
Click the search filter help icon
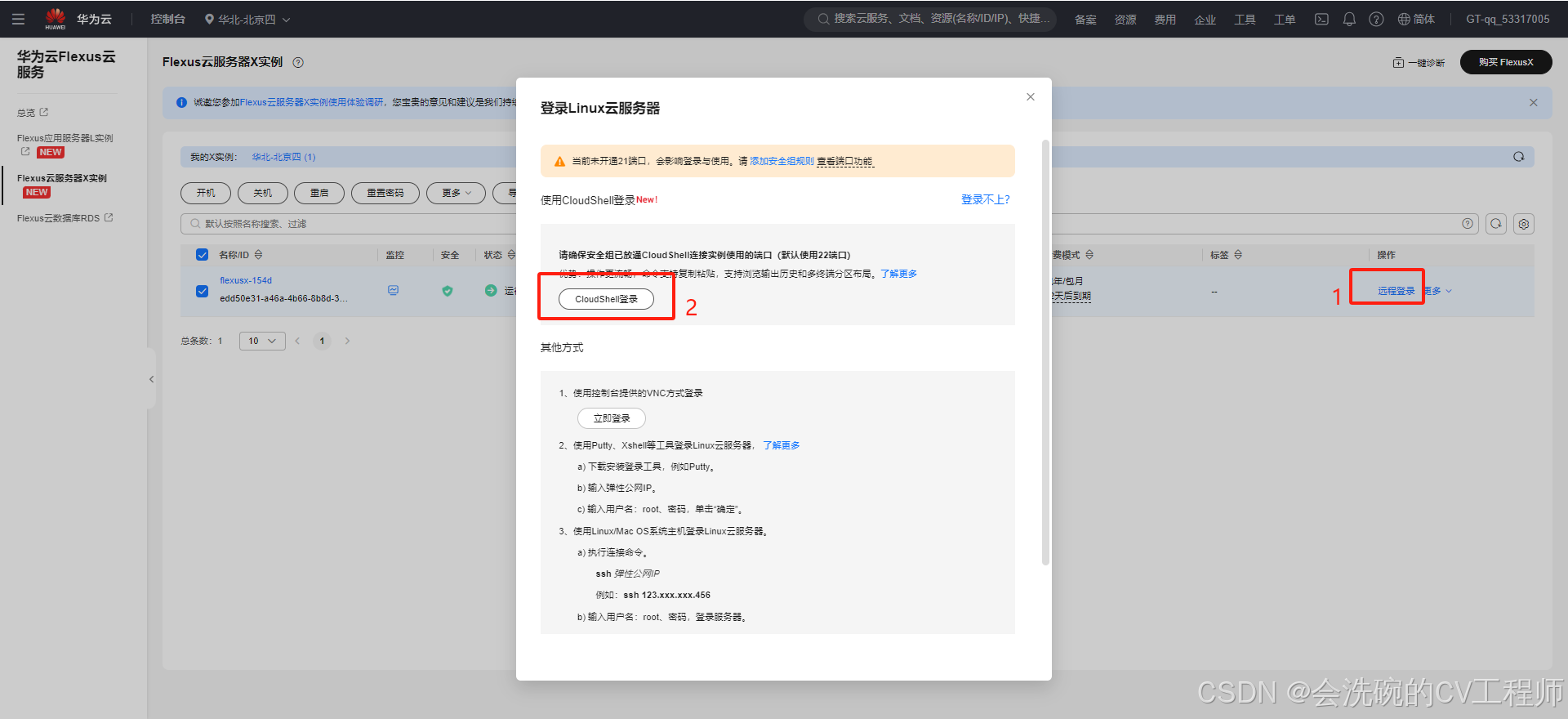[1468, 224]
